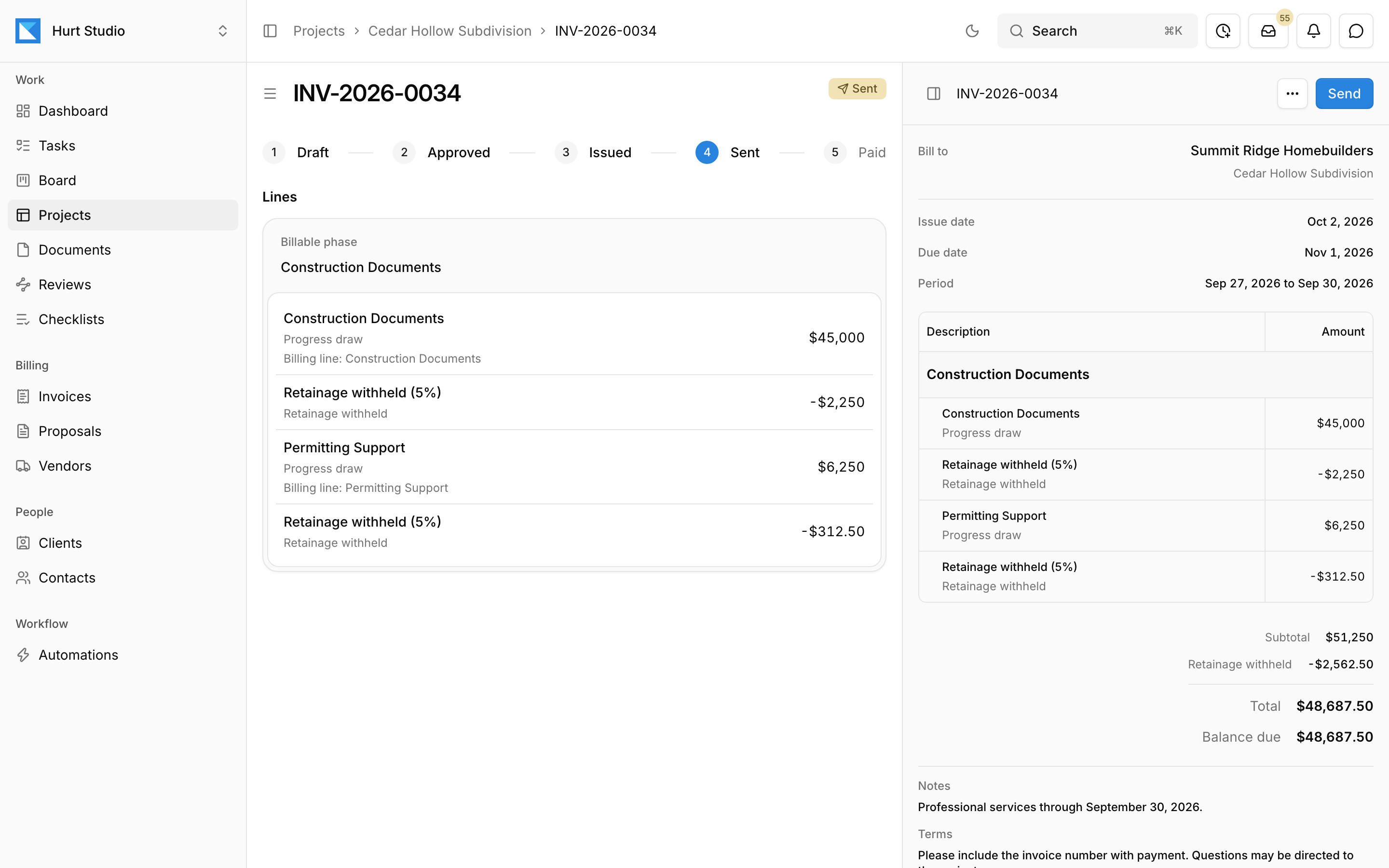1389x868 pixels.
Task: Open Vendors list
Action: click(x=122, y=465)
